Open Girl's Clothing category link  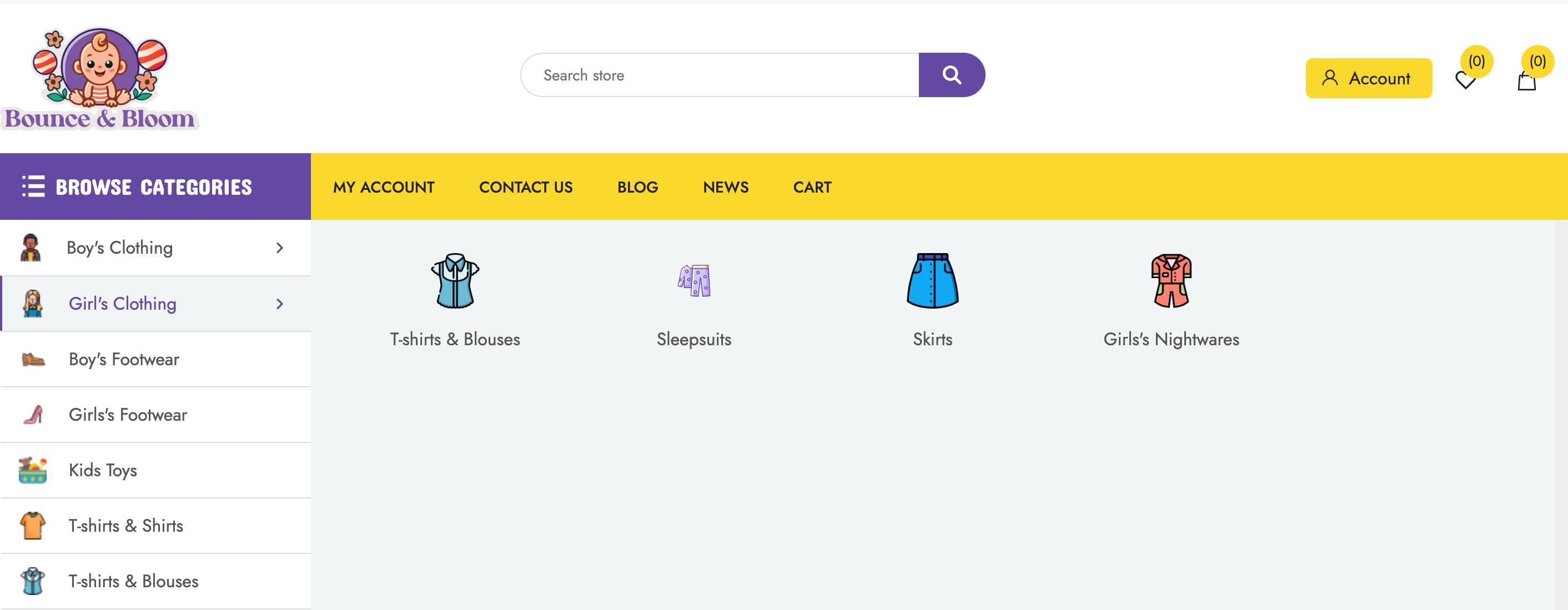point(122,304)
